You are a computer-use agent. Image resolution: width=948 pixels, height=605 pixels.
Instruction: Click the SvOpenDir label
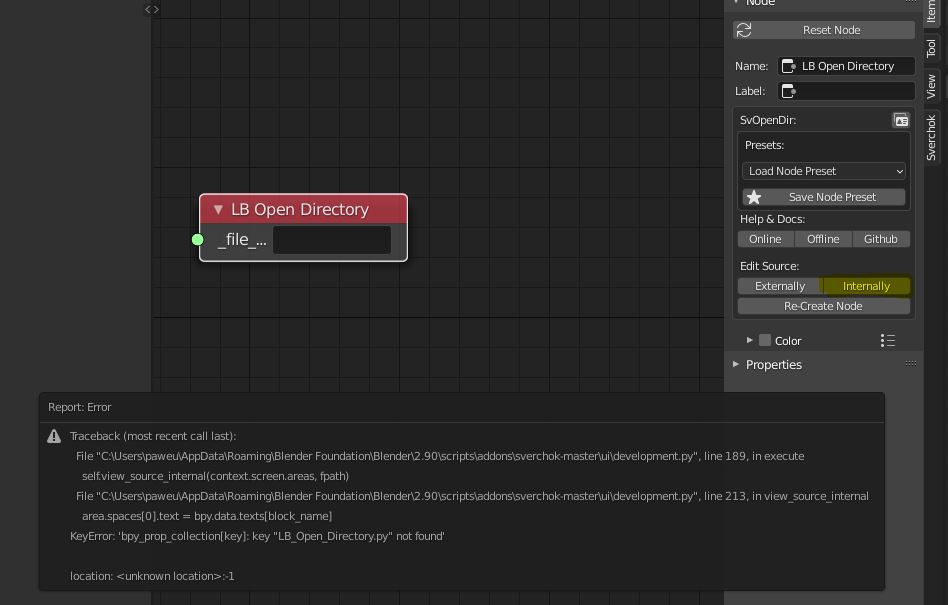pos(768,120)
